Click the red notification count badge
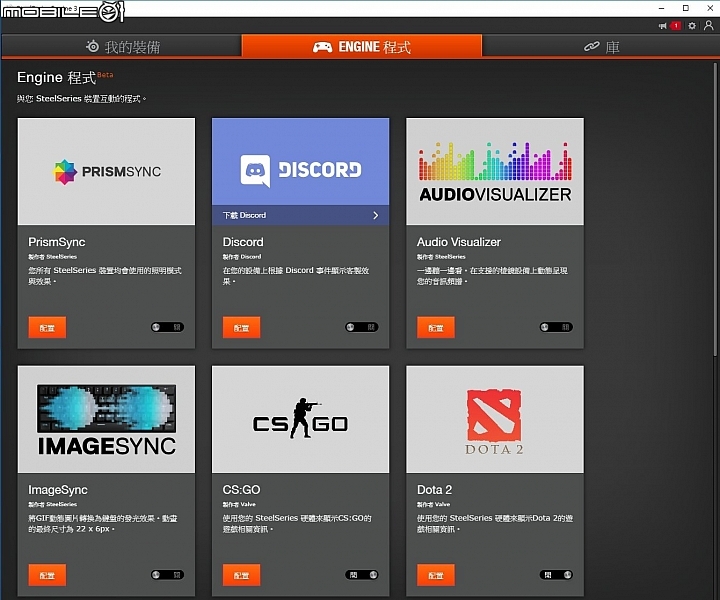The width and height of the screenshot is (720, 600). (675, 26)
